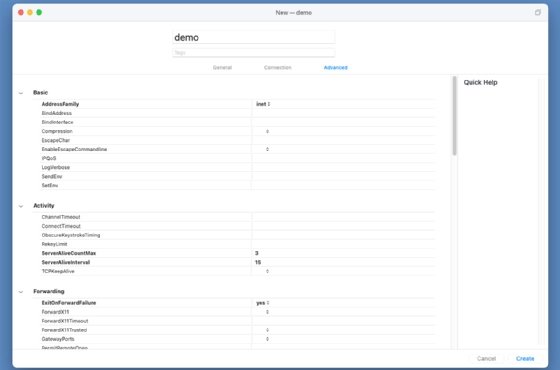
Task: Select the SetEnv row label
Action: click(x=50, y=185)
